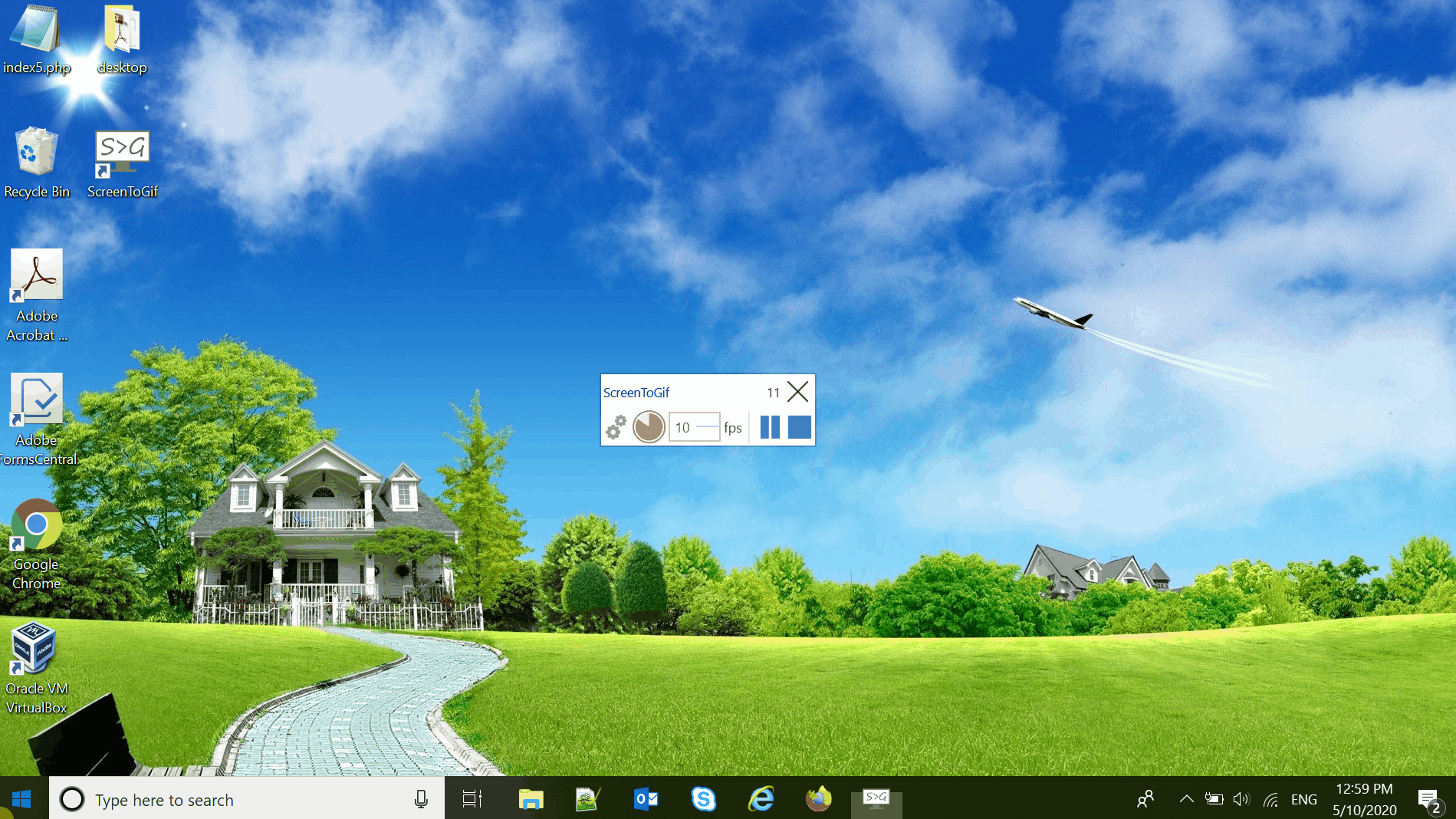Open the Windows Start menu
1456x819 pixels.
(x=21, y=799)
